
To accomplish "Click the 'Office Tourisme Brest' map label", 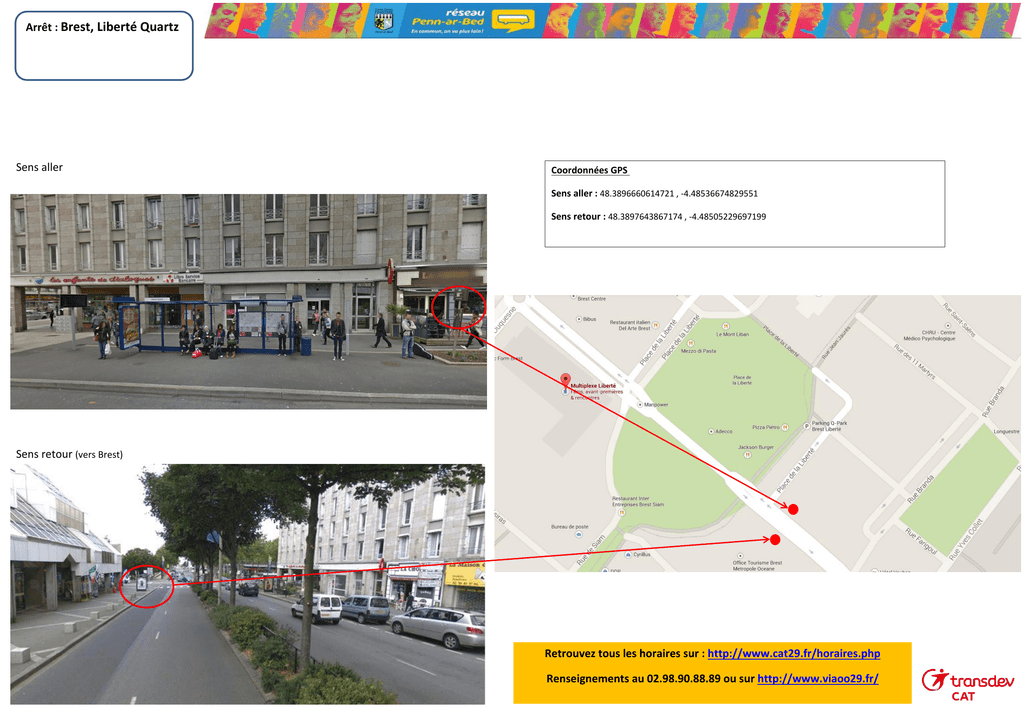I will coord(758,563).
